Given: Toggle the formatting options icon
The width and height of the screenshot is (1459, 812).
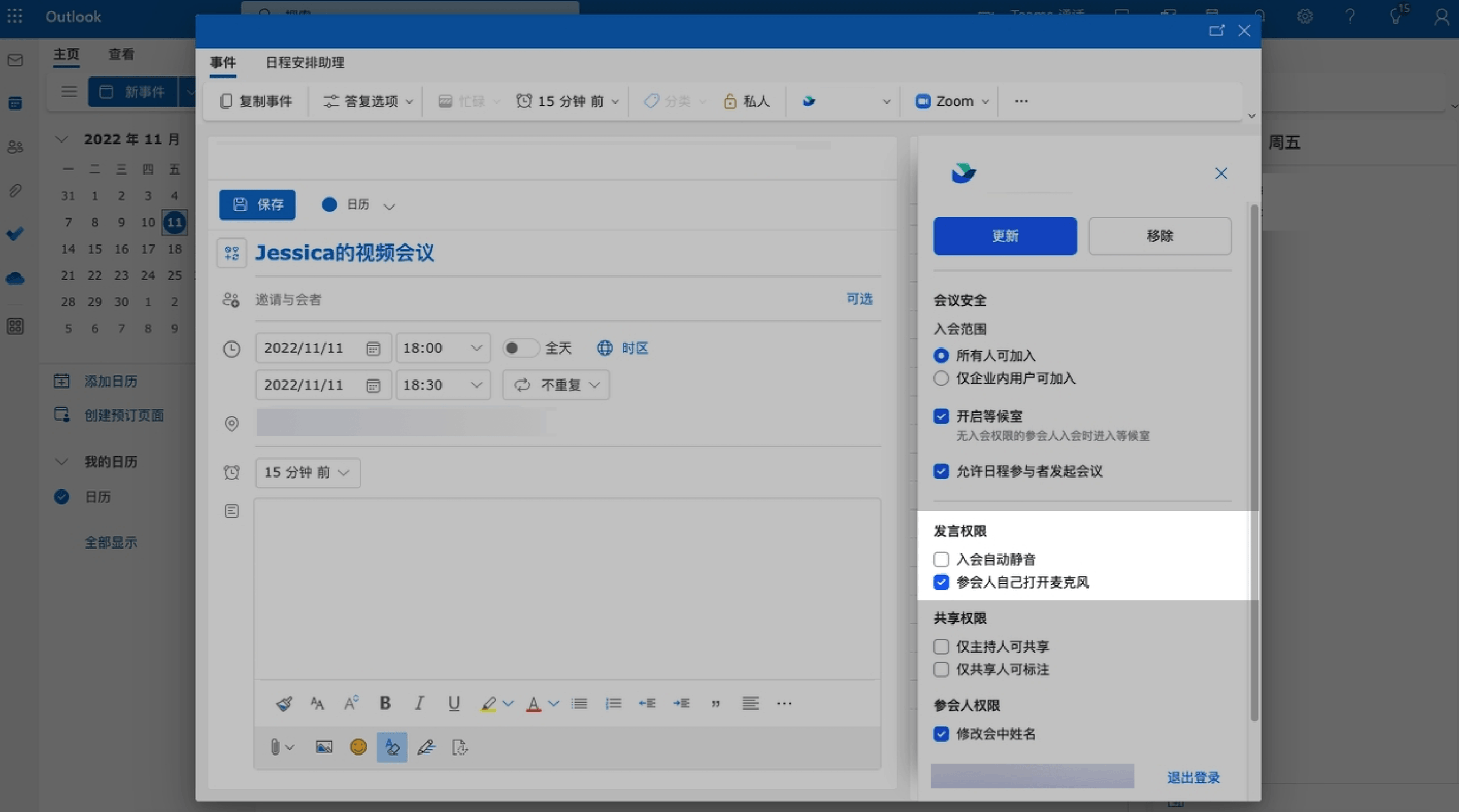Looking at the screenshot, I should (392, 747).
